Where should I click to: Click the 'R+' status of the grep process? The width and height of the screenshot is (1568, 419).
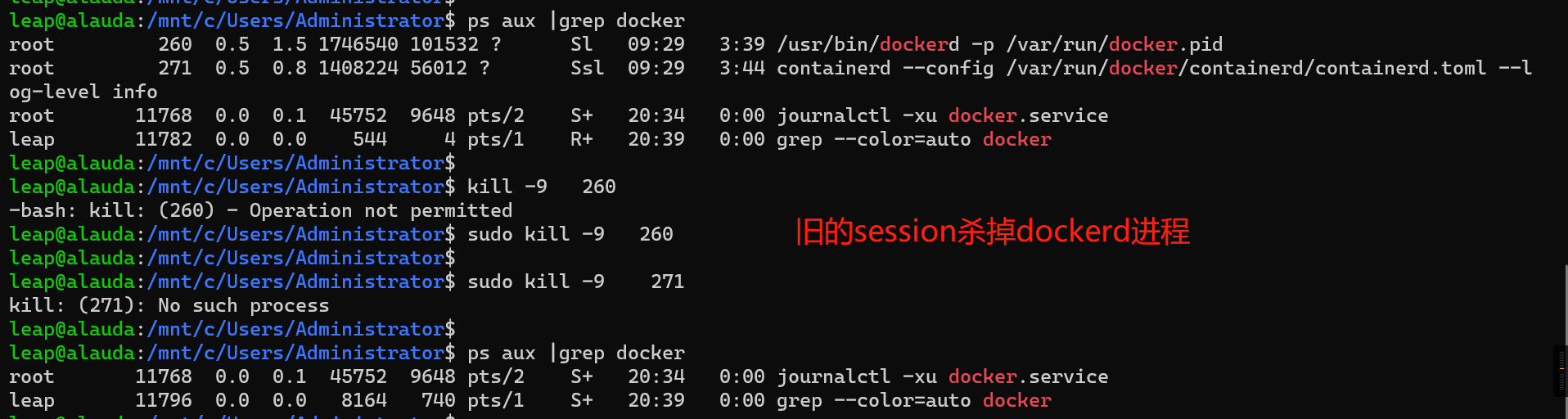tap(582, 139)
